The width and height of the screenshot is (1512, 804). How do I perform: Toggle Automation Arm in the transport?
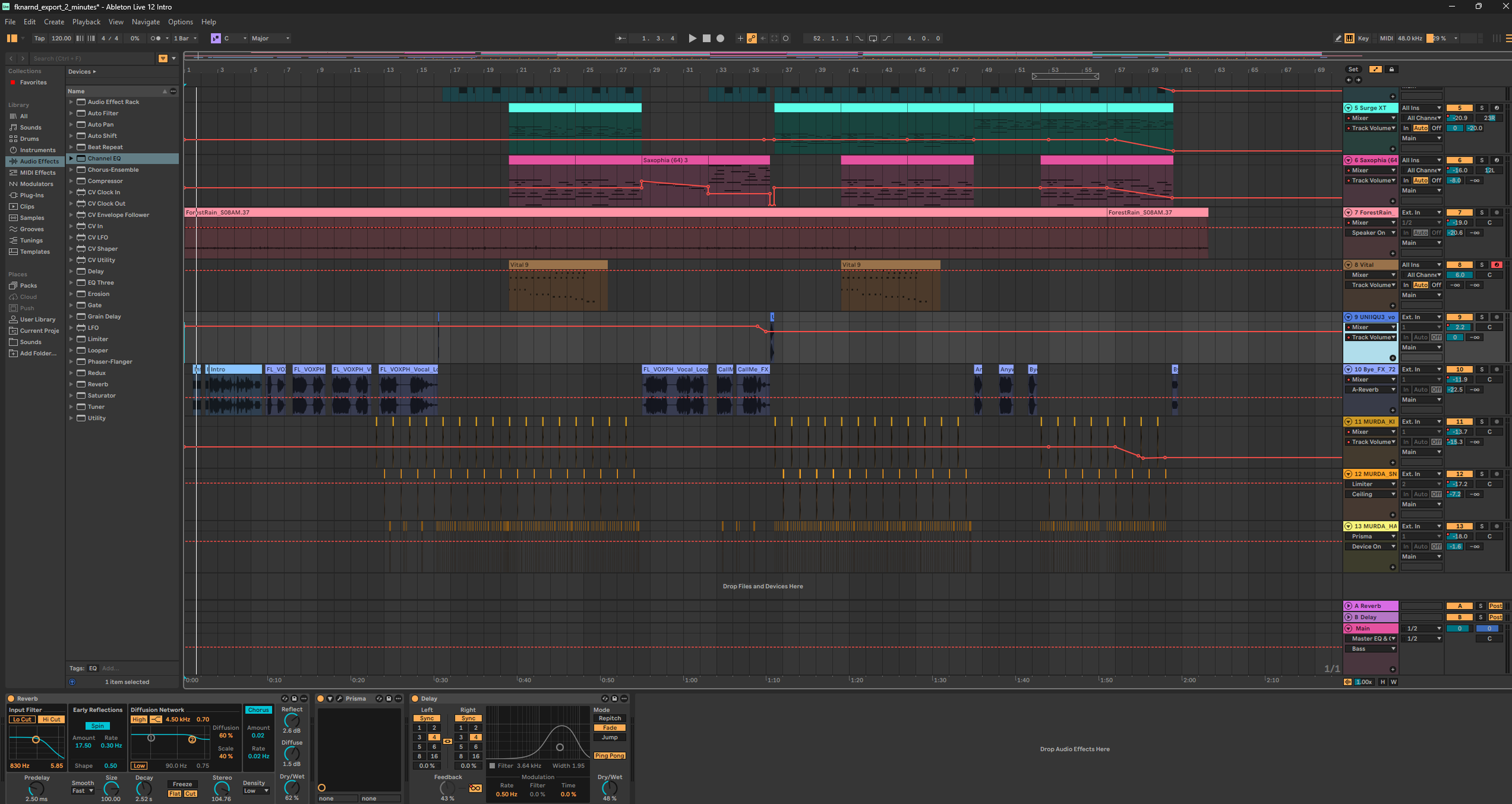coord(752,38)
